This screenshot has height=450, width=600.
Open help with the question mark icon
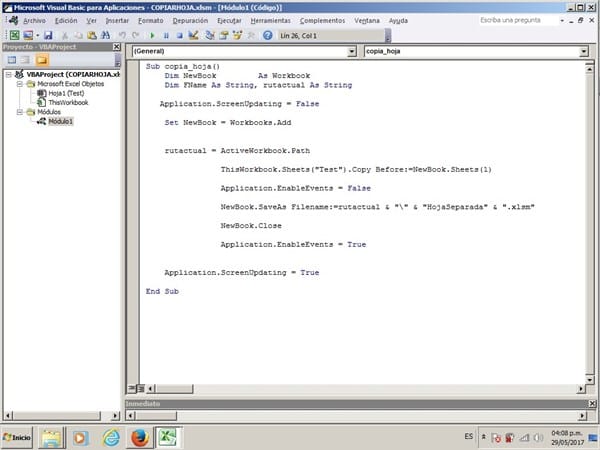(267, 35)
